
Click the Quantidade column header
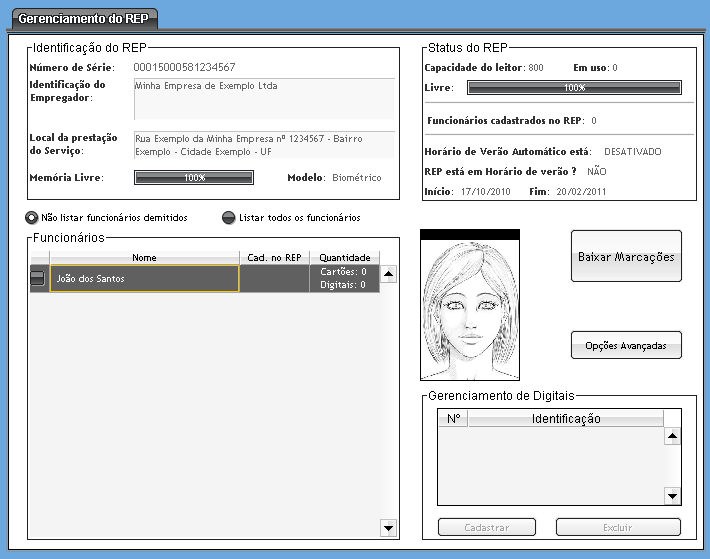click(344, 258)
